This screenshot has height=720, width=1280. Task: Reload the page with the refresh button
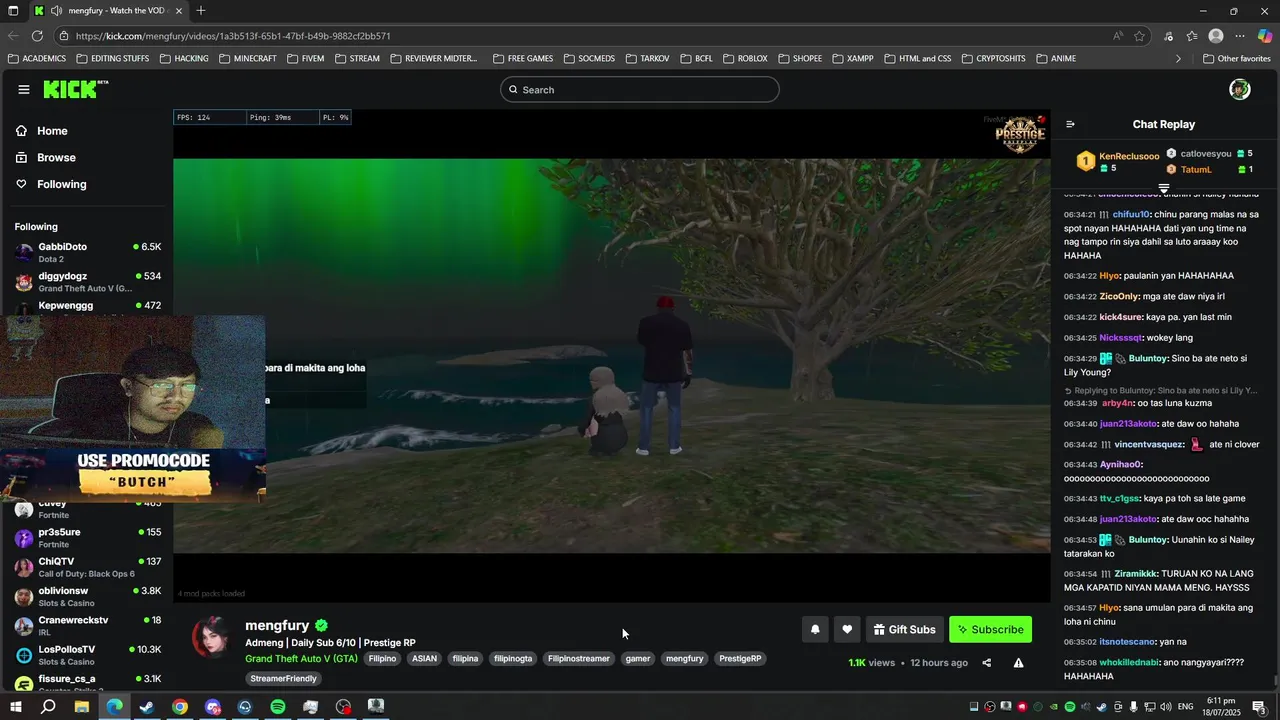pos(38,36)
